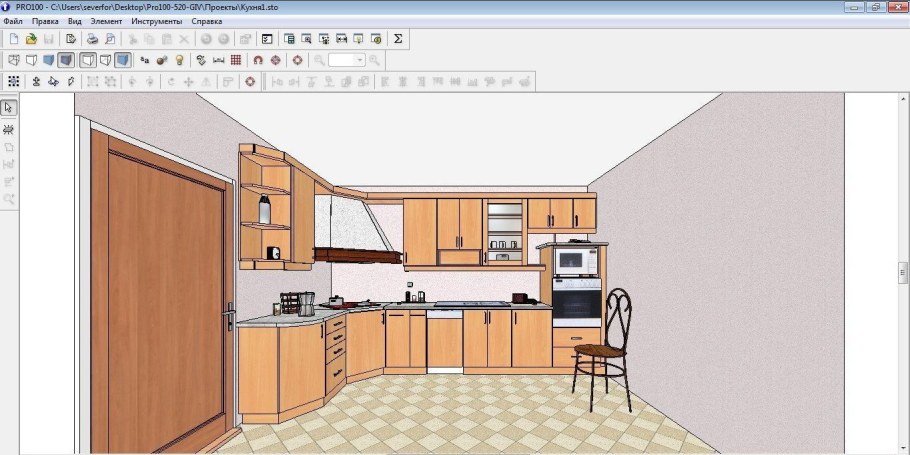This screenshot has height=455, width=910.
Task: Open the Справка menu
Action: click(207, 21)
